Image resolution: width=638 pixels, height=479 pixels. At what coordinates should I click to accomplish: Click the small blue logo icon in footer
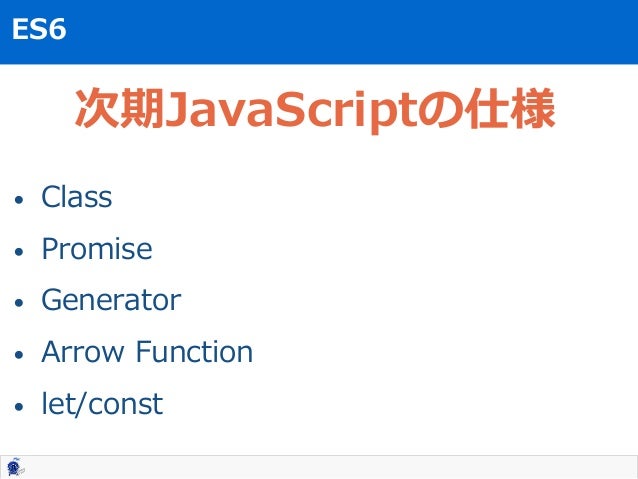click(x=15, y=467)
